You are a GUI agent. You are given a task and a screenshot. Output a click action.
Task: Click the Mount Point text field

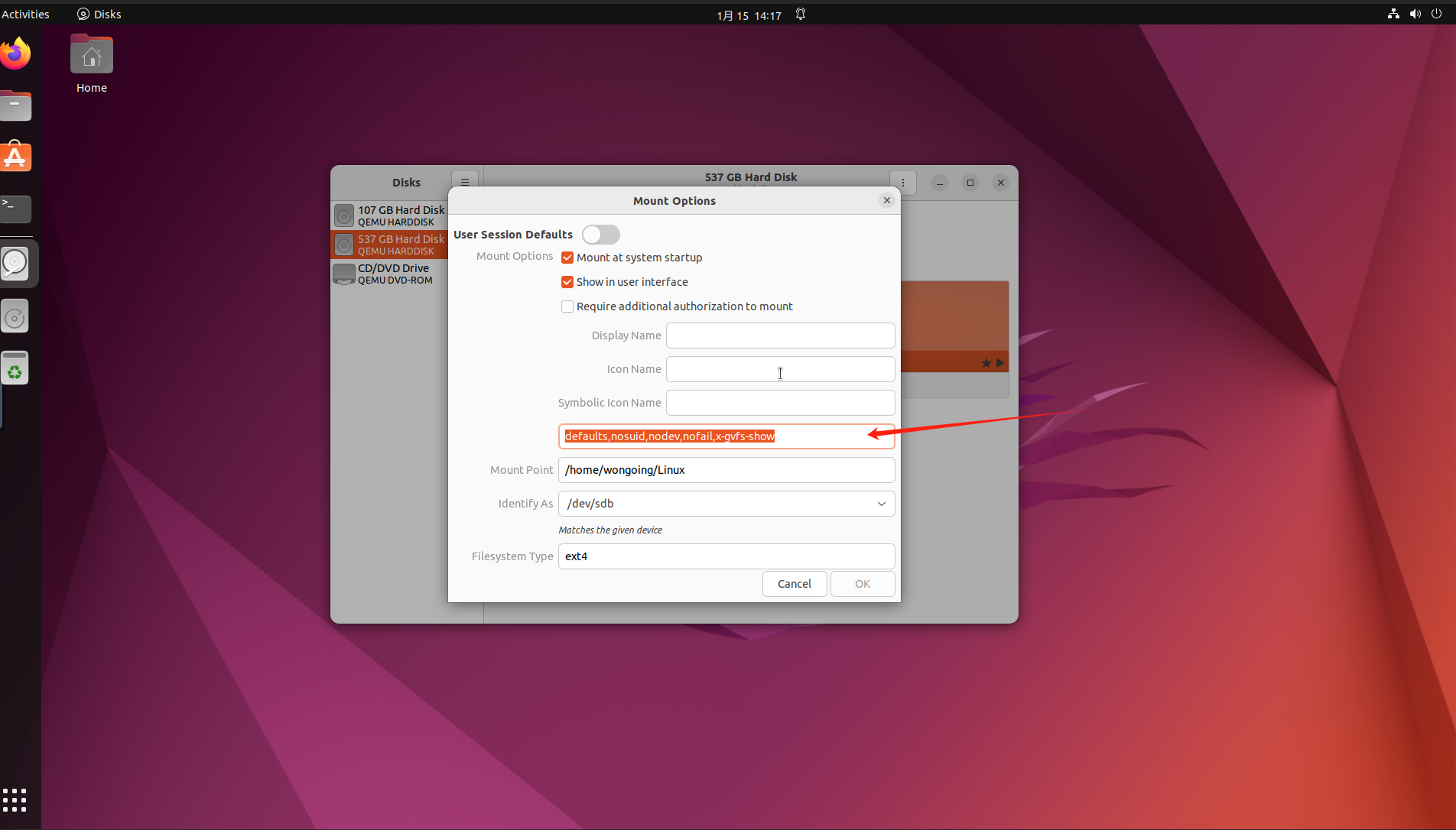(726, 470)
